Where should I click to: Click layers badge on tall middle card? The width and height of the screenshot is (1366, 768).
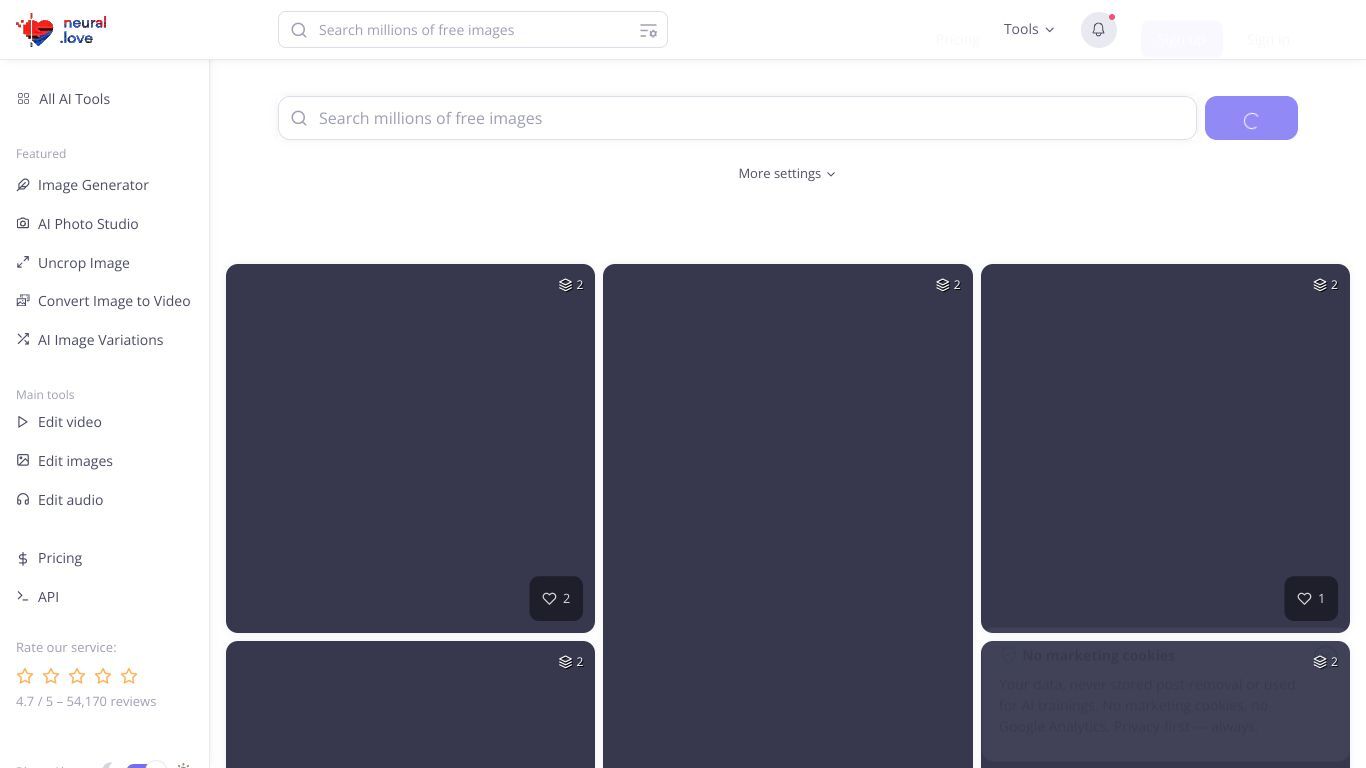click(x=948, y=285)
